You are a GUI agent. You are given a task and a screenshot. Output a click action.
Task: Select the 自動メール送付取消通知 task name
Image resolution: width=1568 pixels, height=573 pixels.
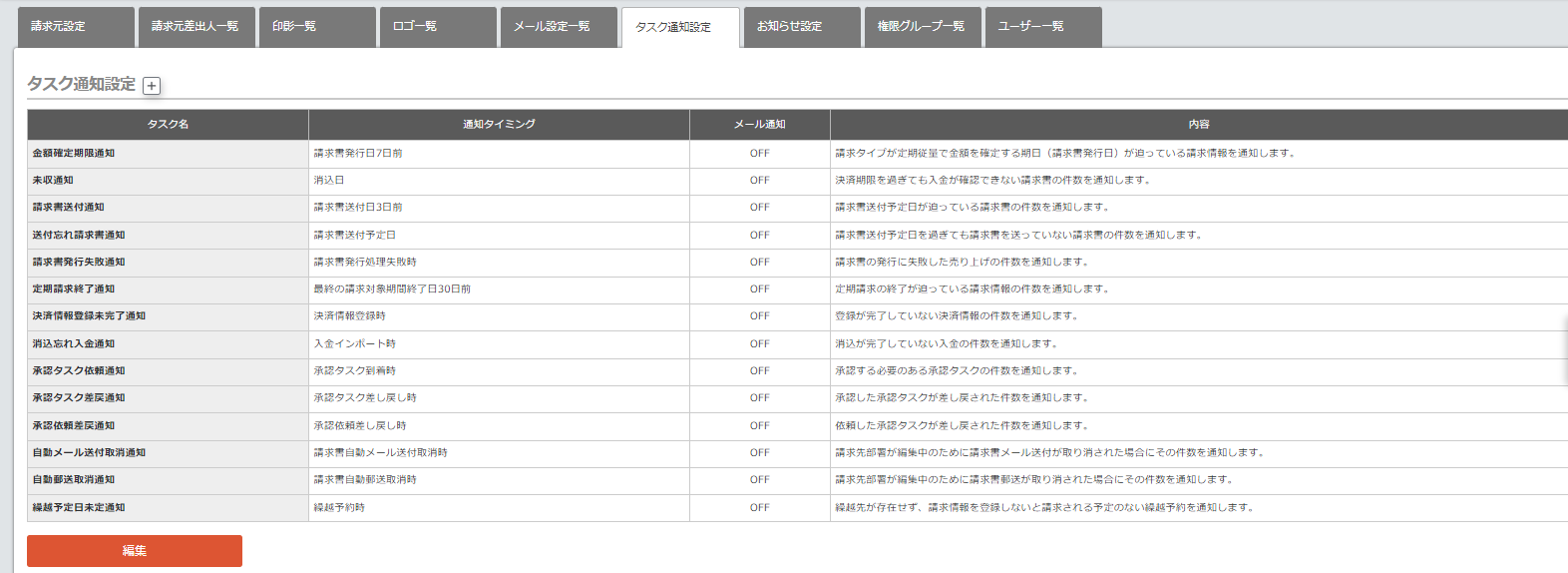89,452
